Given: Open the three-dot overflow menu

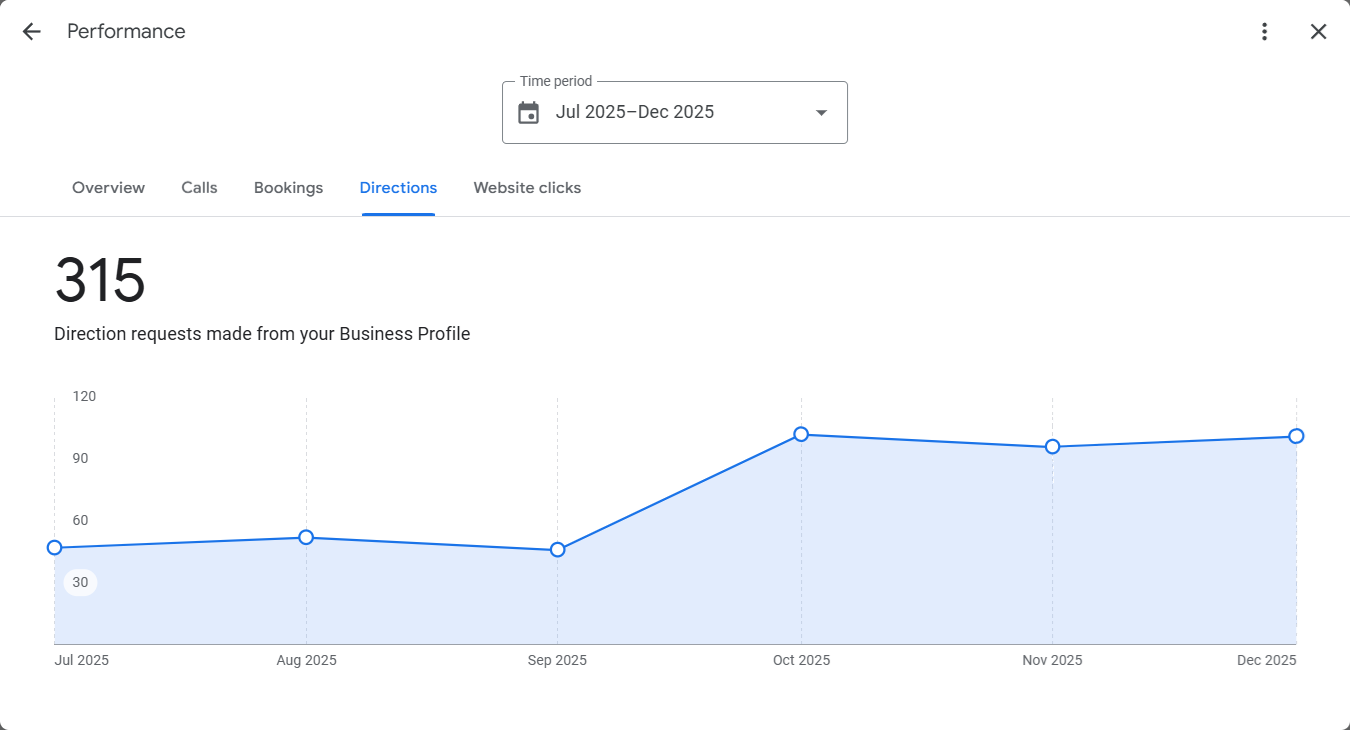Looking at the screenshot, I should pos(1264,31).
